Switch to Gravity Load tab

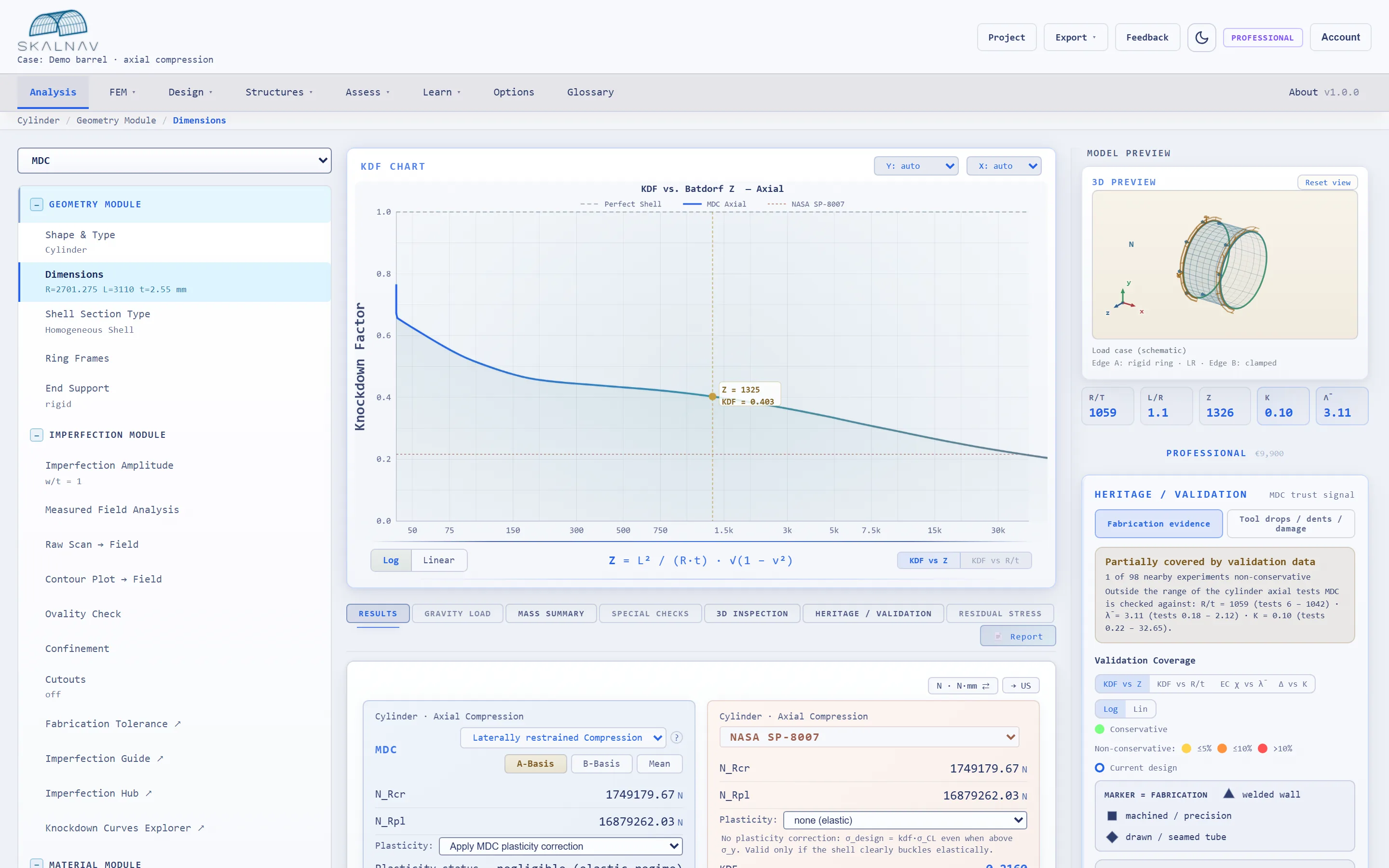[457, 614]
